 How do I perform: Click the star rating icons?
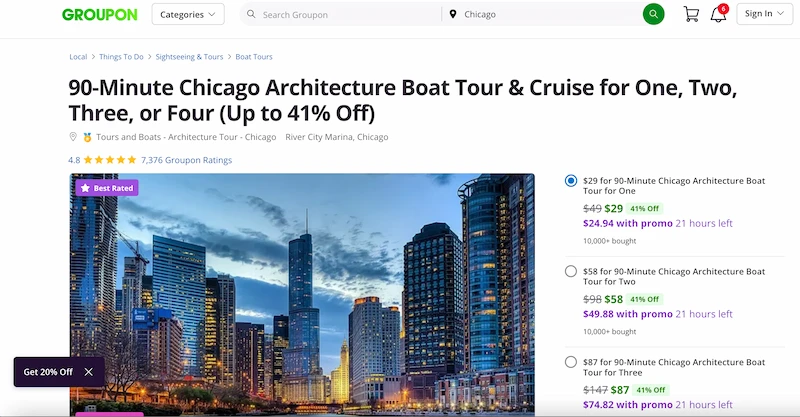coord(110,160)
